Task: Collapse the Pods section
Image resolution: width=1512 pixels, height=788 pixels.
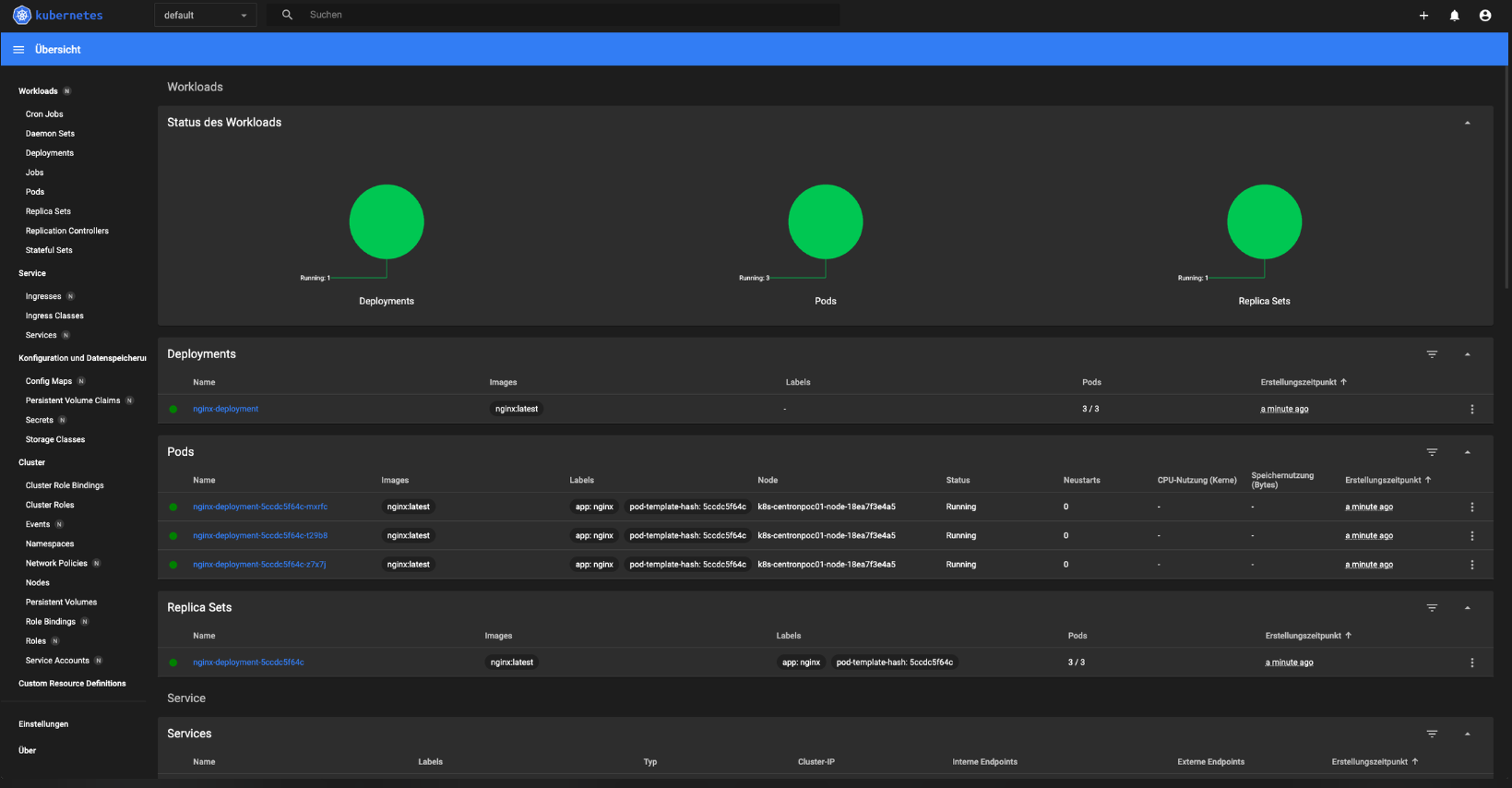Action: pos(1467,452)
